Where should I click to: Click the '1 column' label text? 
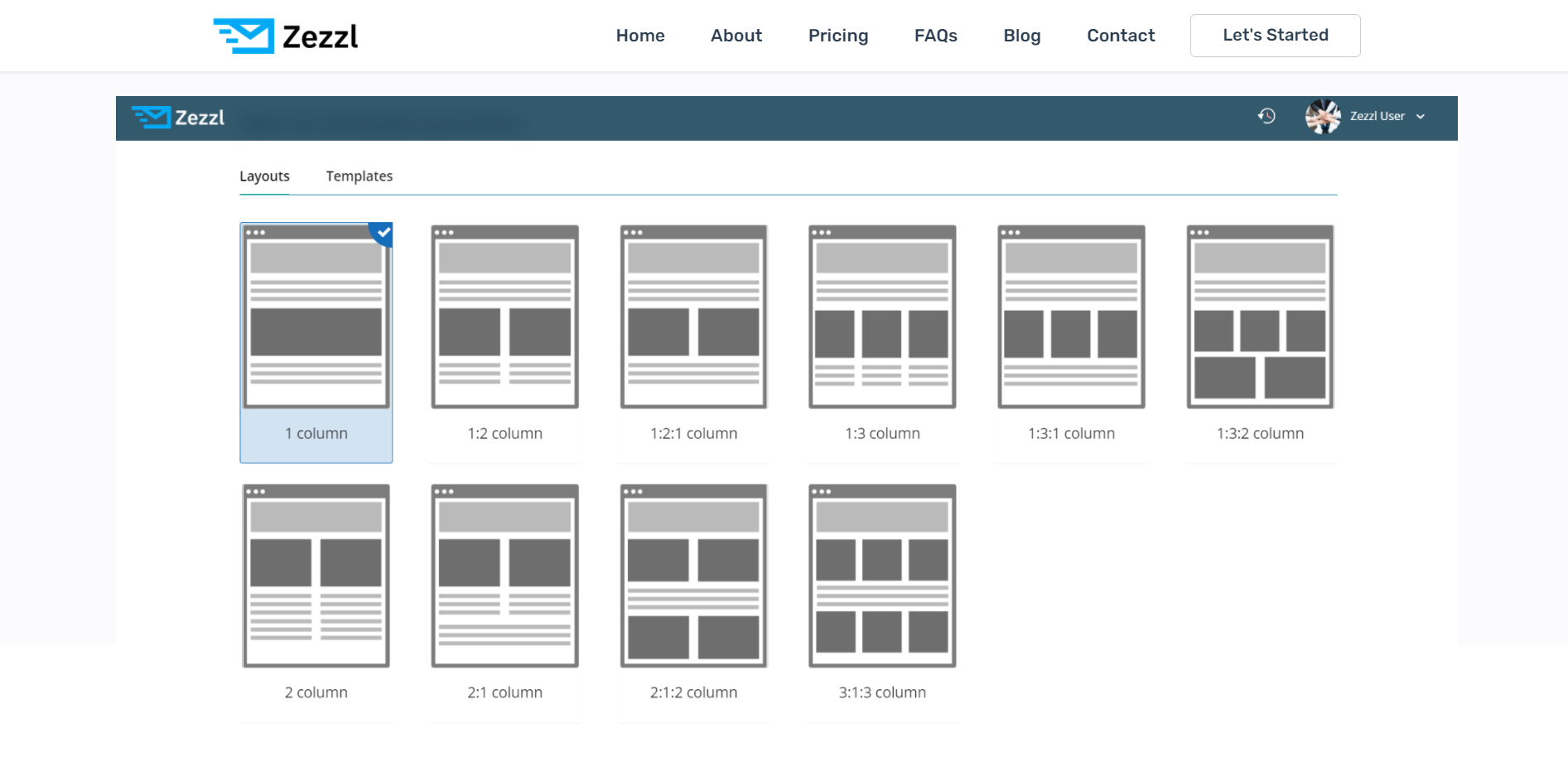pos(316,433)
